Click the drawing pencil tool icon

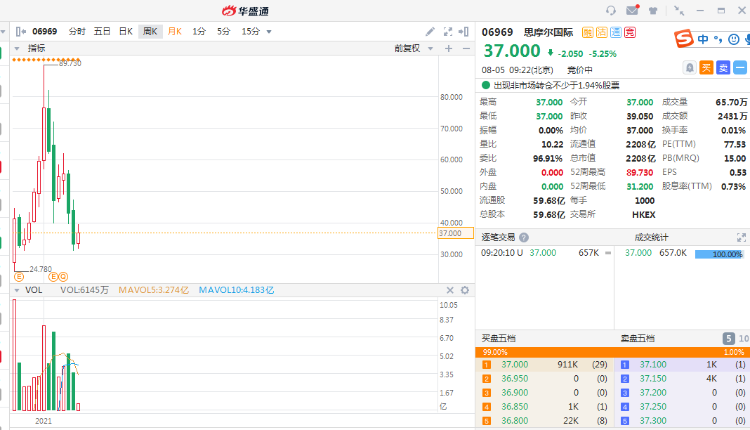pos(430,31)
